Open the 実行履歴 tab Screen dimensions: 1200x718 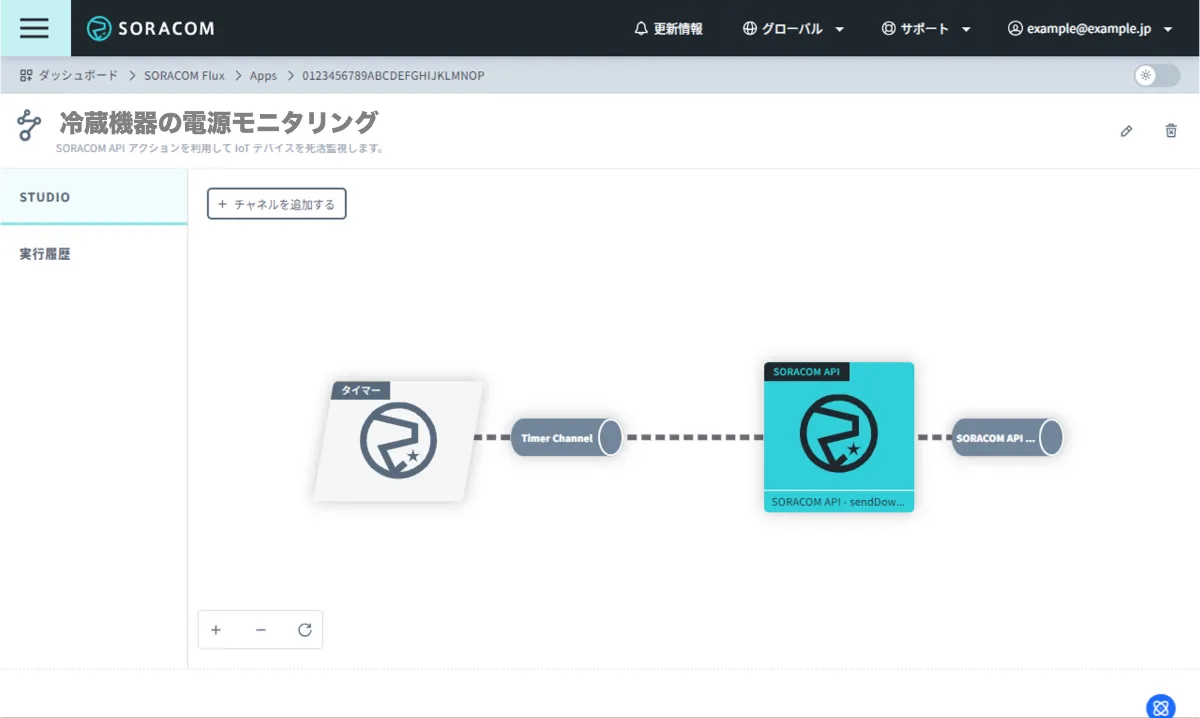tap(44, 253)
